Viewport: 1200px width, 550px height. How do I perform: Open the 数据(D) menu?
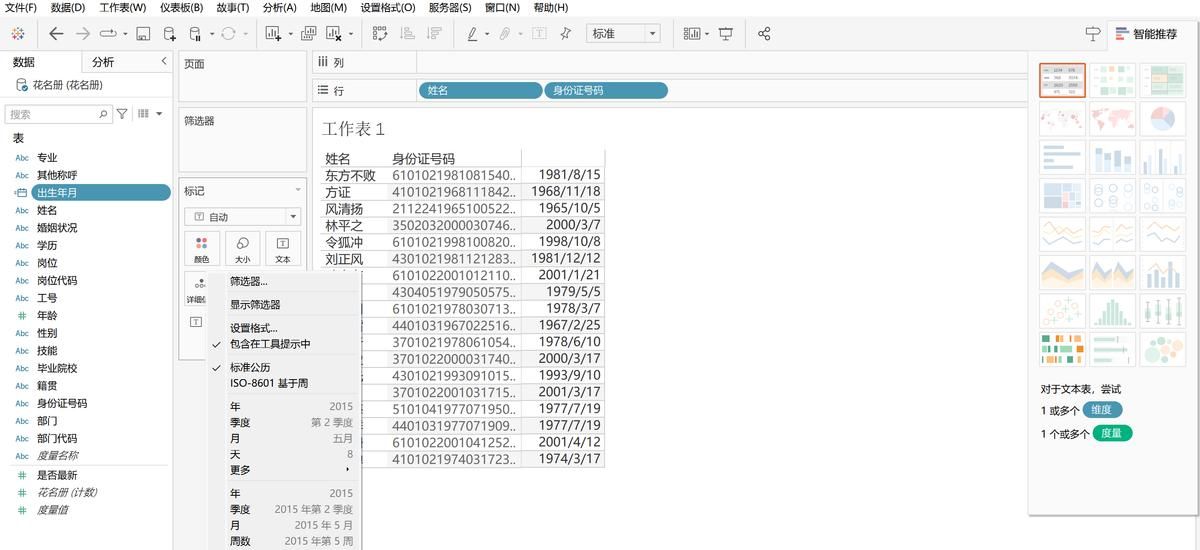68,8
